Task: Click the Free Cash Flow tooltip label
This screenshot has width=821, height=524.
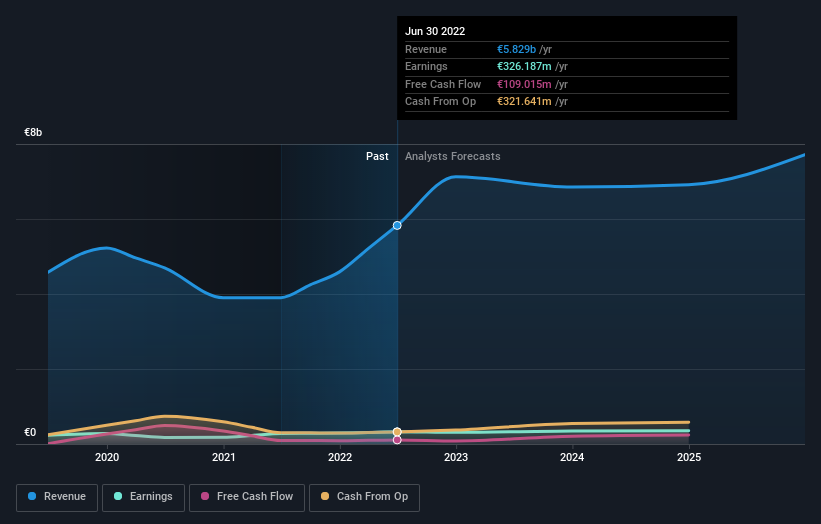Action: (x=443, y=84)
